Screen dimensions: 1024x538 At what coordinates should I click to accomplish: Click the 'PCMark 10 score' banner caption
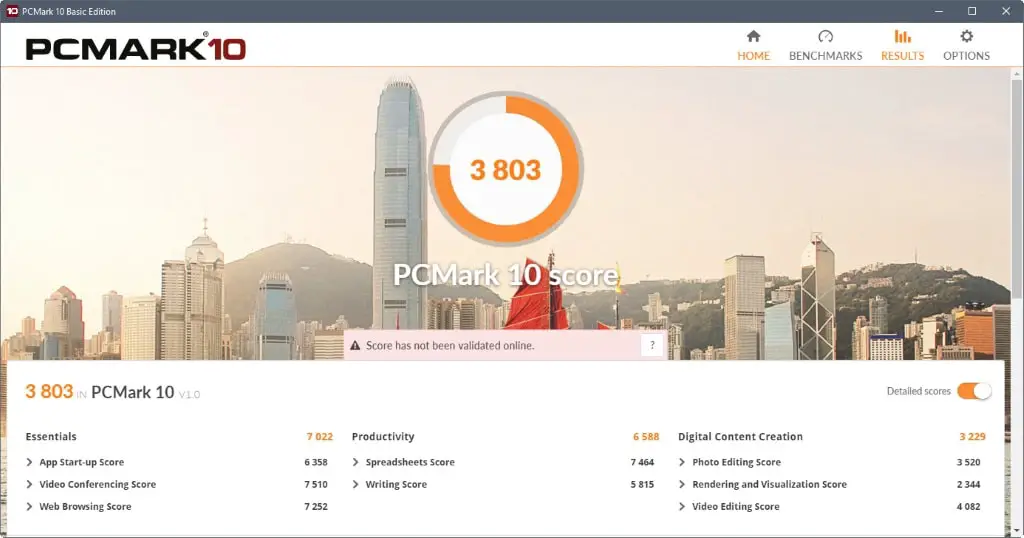tap(505, 275)
